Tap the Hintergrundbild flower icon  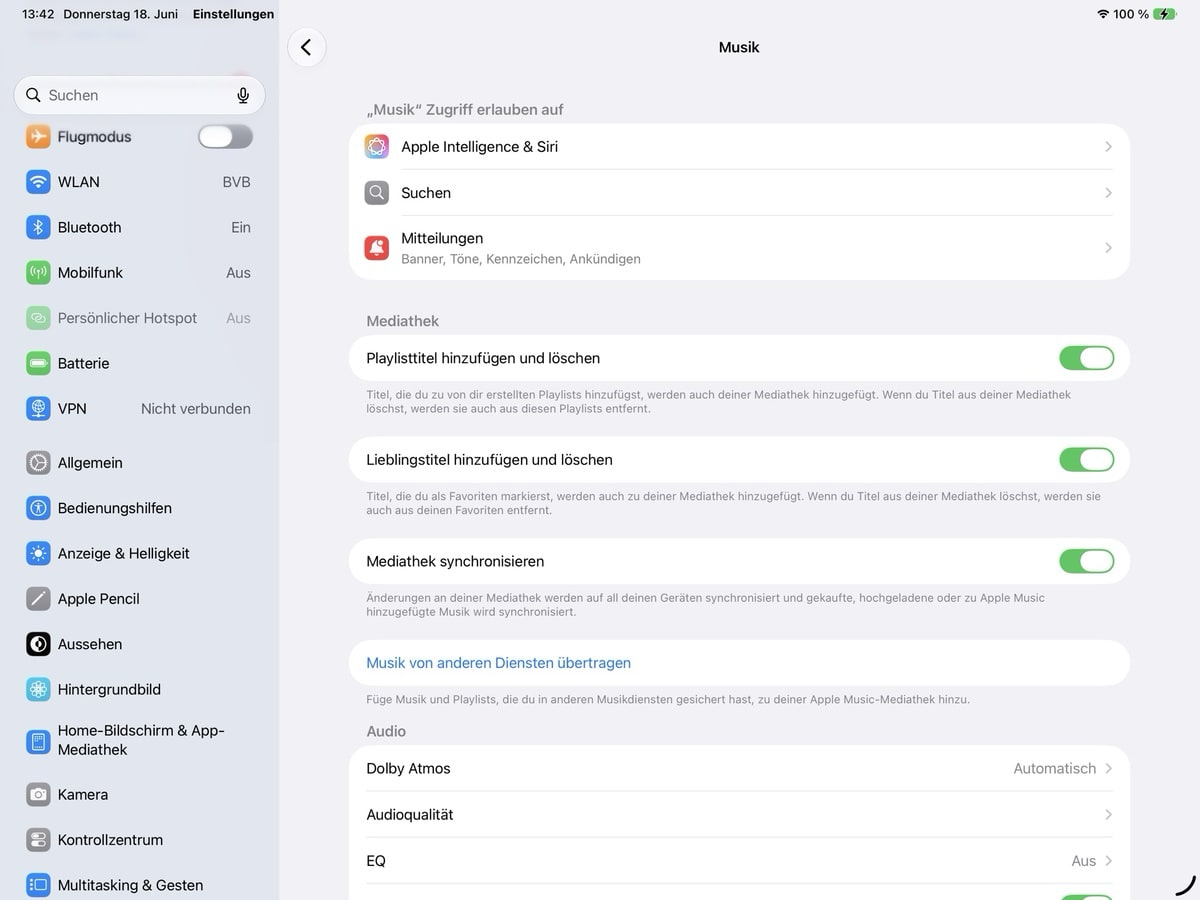[38, 689]
